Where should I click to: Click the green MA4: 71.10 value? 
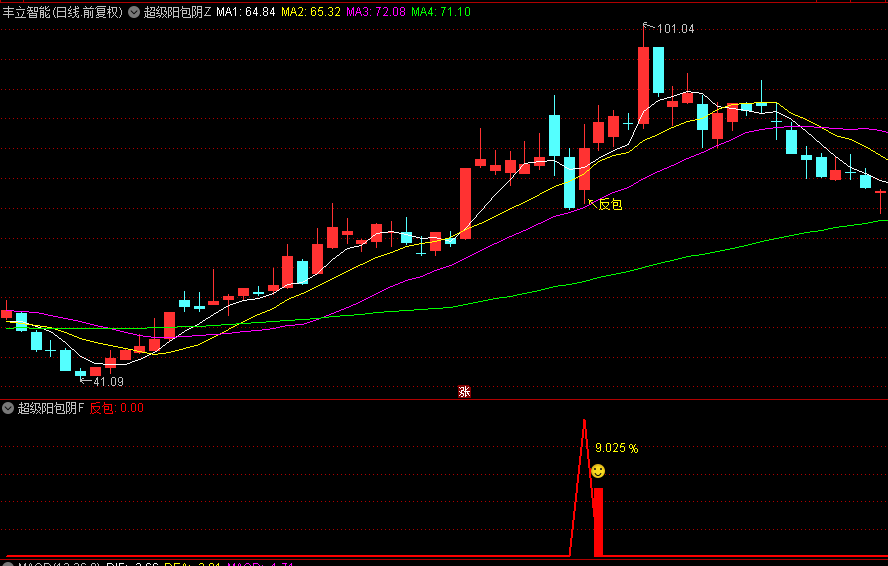(x=441, y=12)
